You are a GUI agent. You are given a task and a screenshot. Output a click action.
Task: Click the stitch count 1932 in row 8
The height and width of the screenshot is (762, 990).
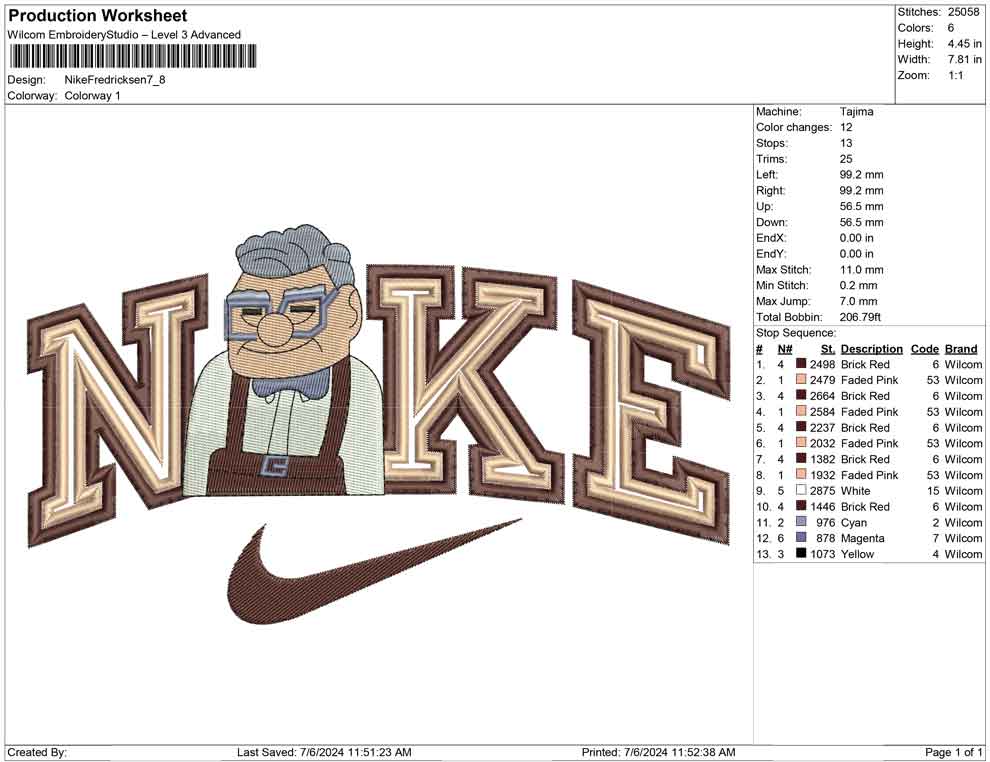point(822,475)
